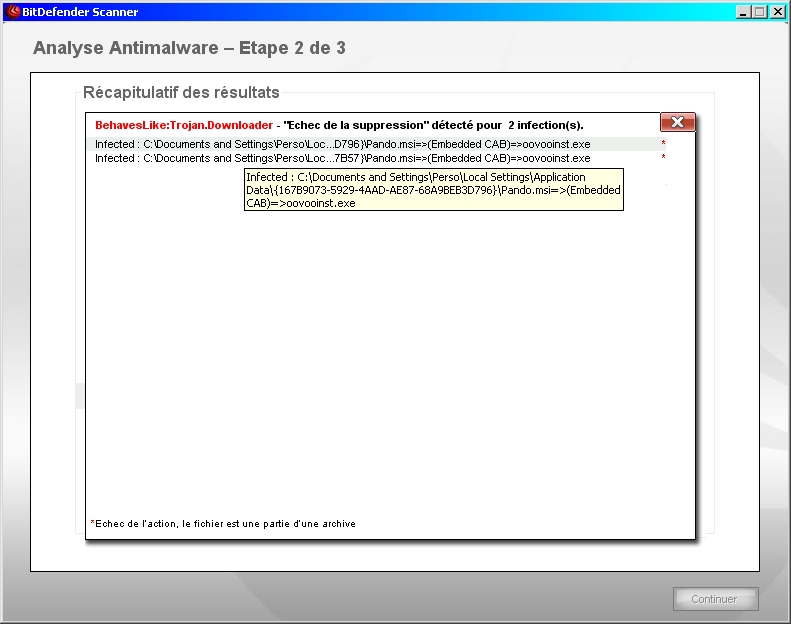Image resolution: width=791 pixels, height=624 pixels.
Task: Close the infection details popup with red X
Action: click(x=677, y=122)
